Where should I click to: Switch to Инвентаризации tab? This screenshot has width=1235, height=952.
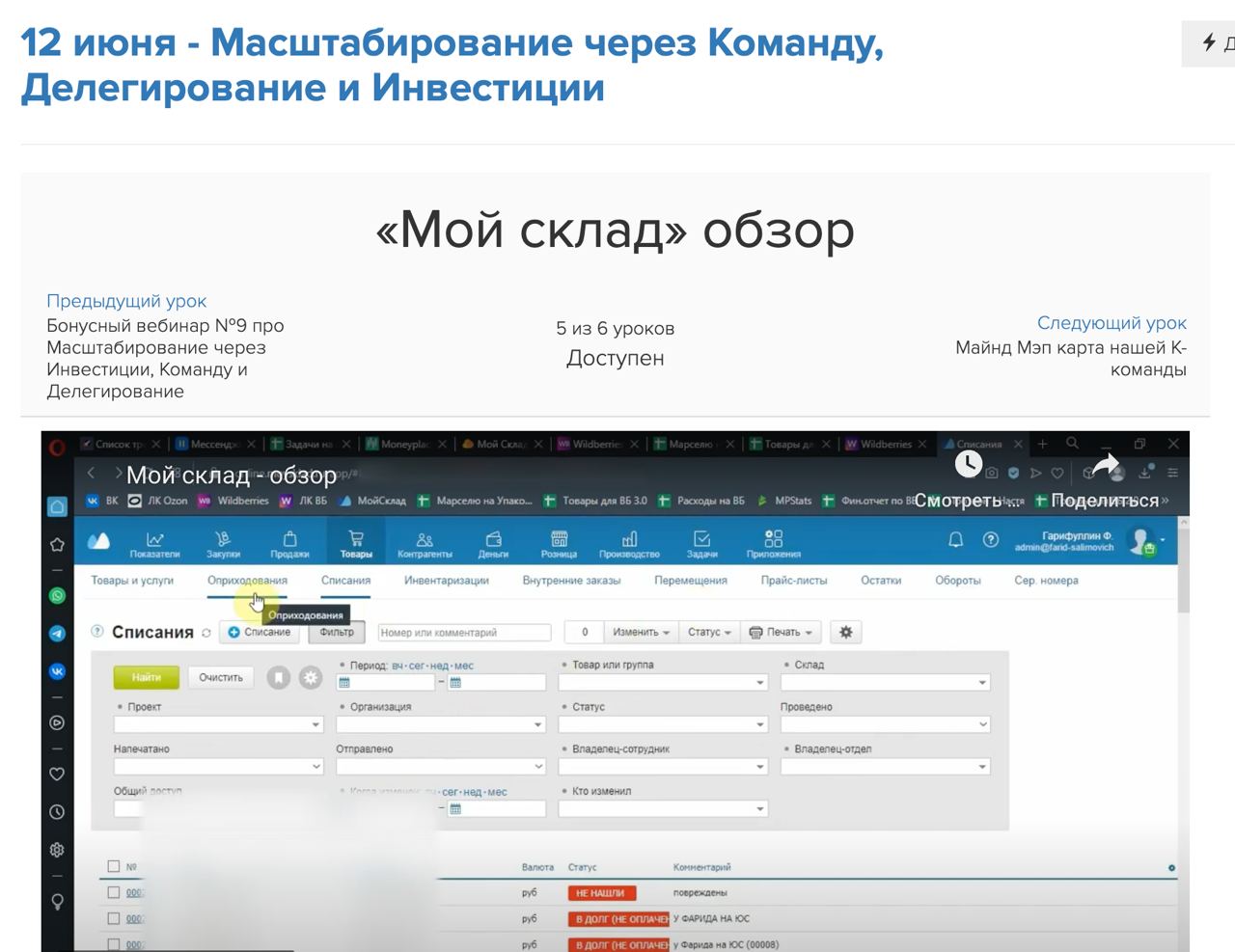(x=447, y=581)
